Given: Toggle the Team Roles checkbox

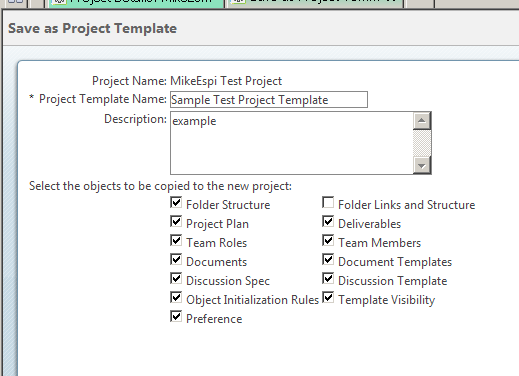Looking at the screenshot, I should click(x=176, y=241).
